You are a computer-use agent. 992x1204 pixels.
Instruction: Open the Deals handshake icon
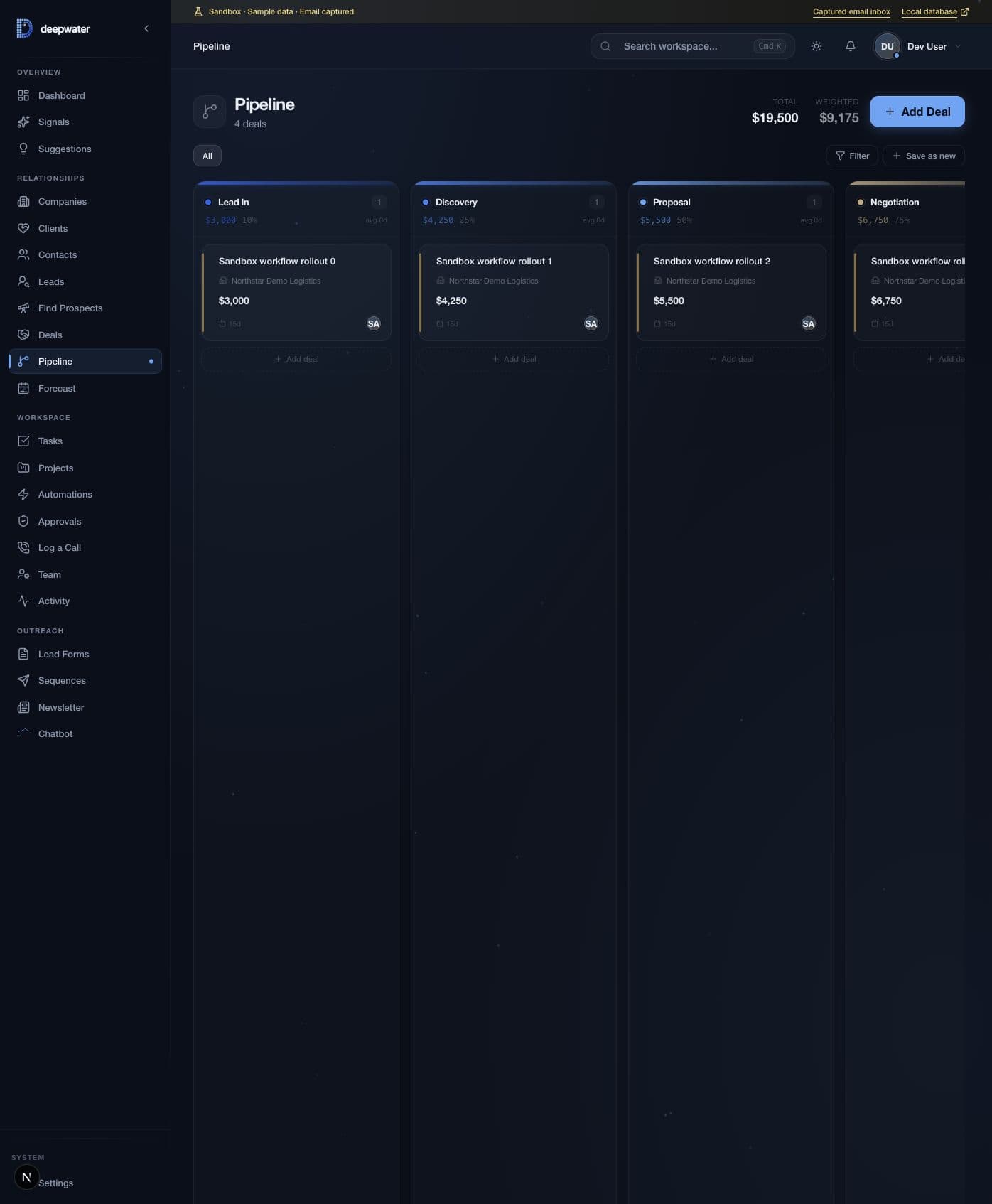click(23, 335)
